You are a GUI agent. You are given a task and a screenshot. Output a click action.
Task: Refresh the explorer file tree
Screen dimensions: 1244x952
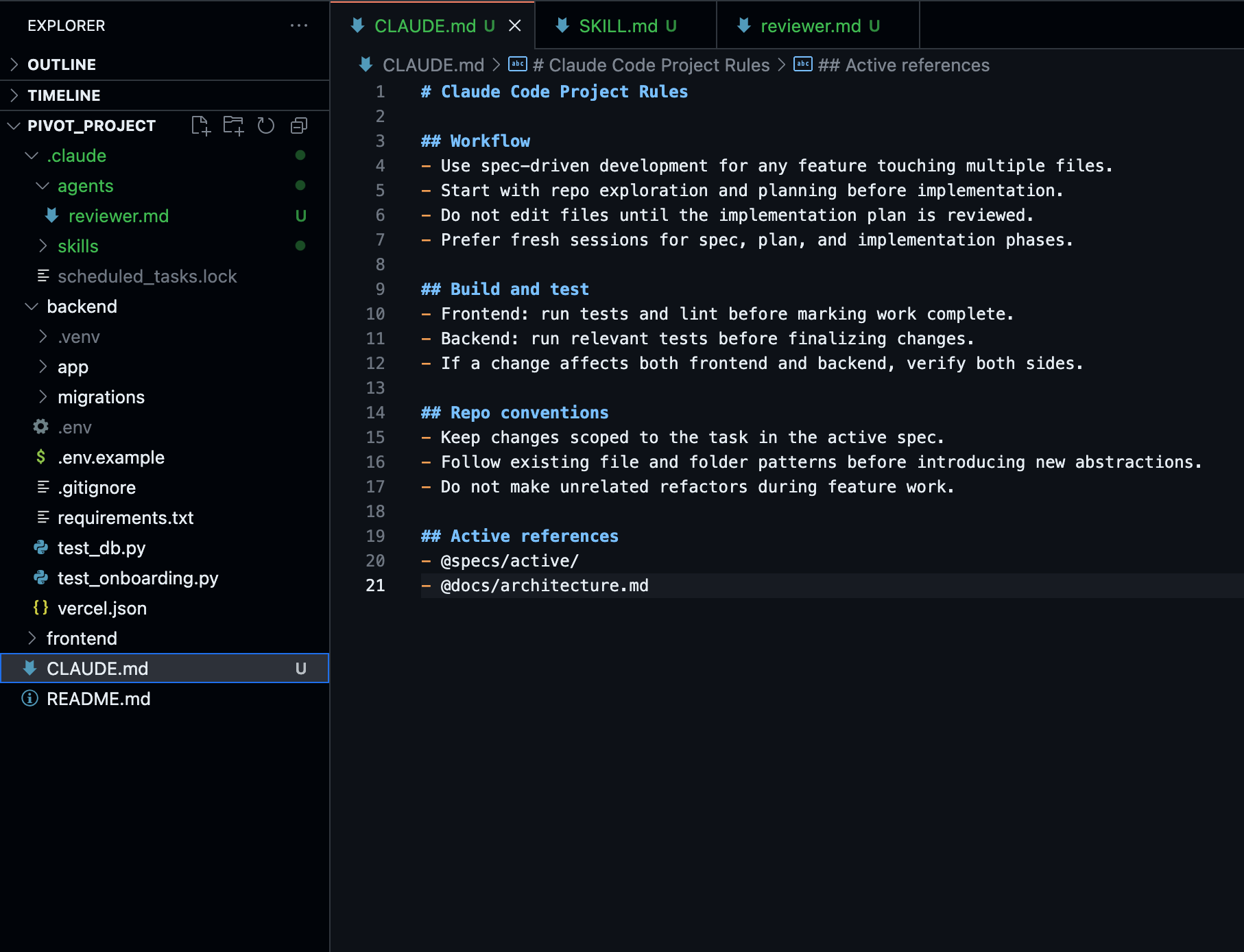point(266,126)
